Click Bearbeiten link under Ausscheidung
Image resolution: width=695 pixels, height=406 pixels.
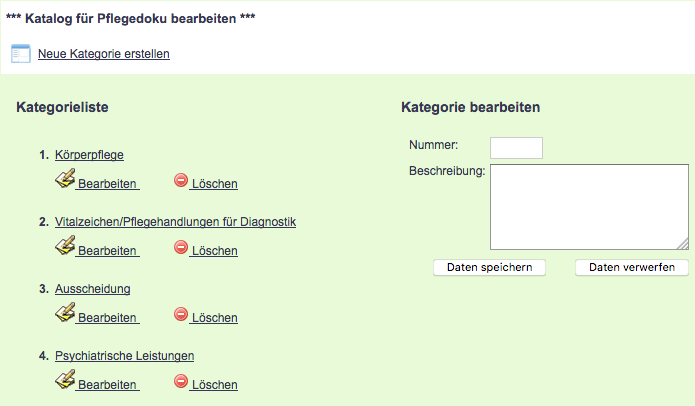pos(107,318)
